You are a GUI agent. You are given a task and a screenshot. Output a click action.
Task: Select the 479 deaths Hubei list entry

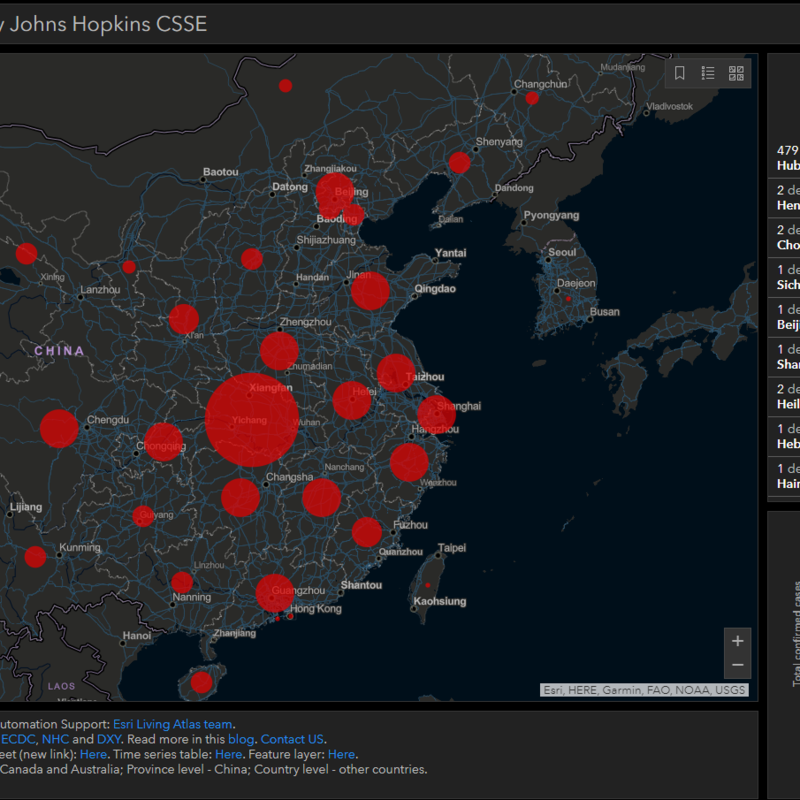[x=787, y=158]
